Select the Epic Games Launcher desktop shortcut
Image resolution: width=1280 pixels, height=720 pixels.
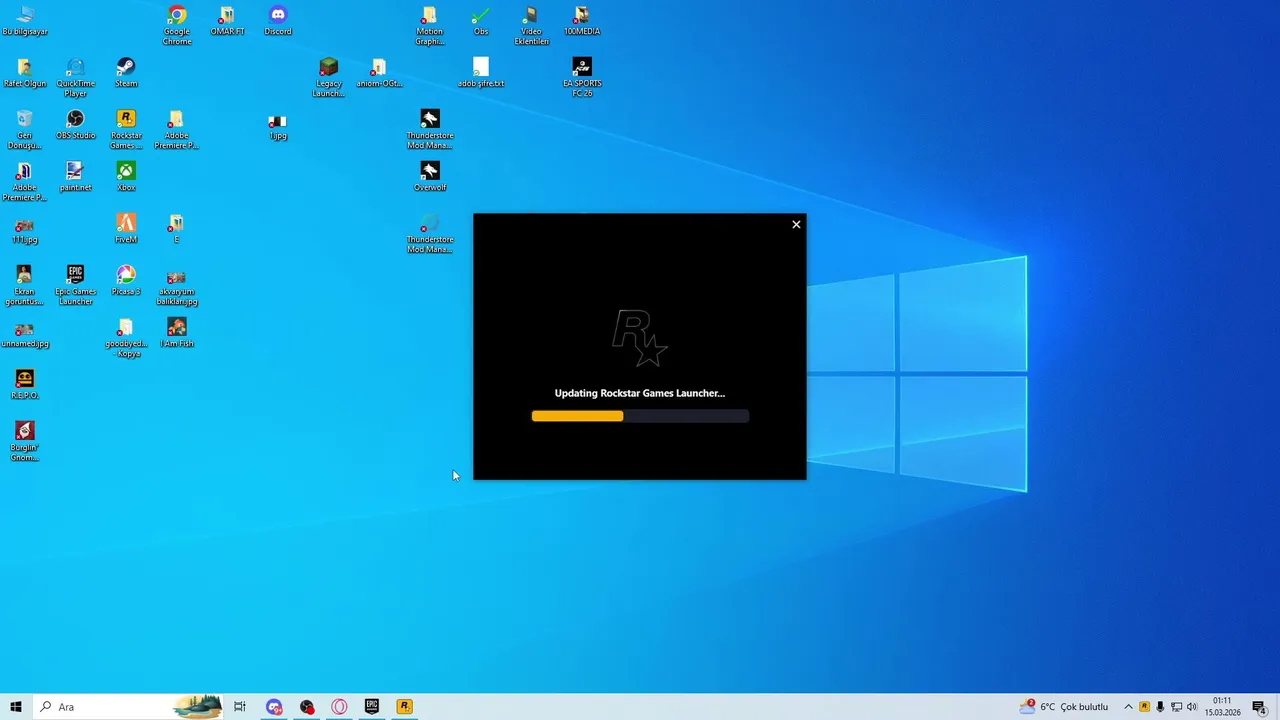point(75,285)
